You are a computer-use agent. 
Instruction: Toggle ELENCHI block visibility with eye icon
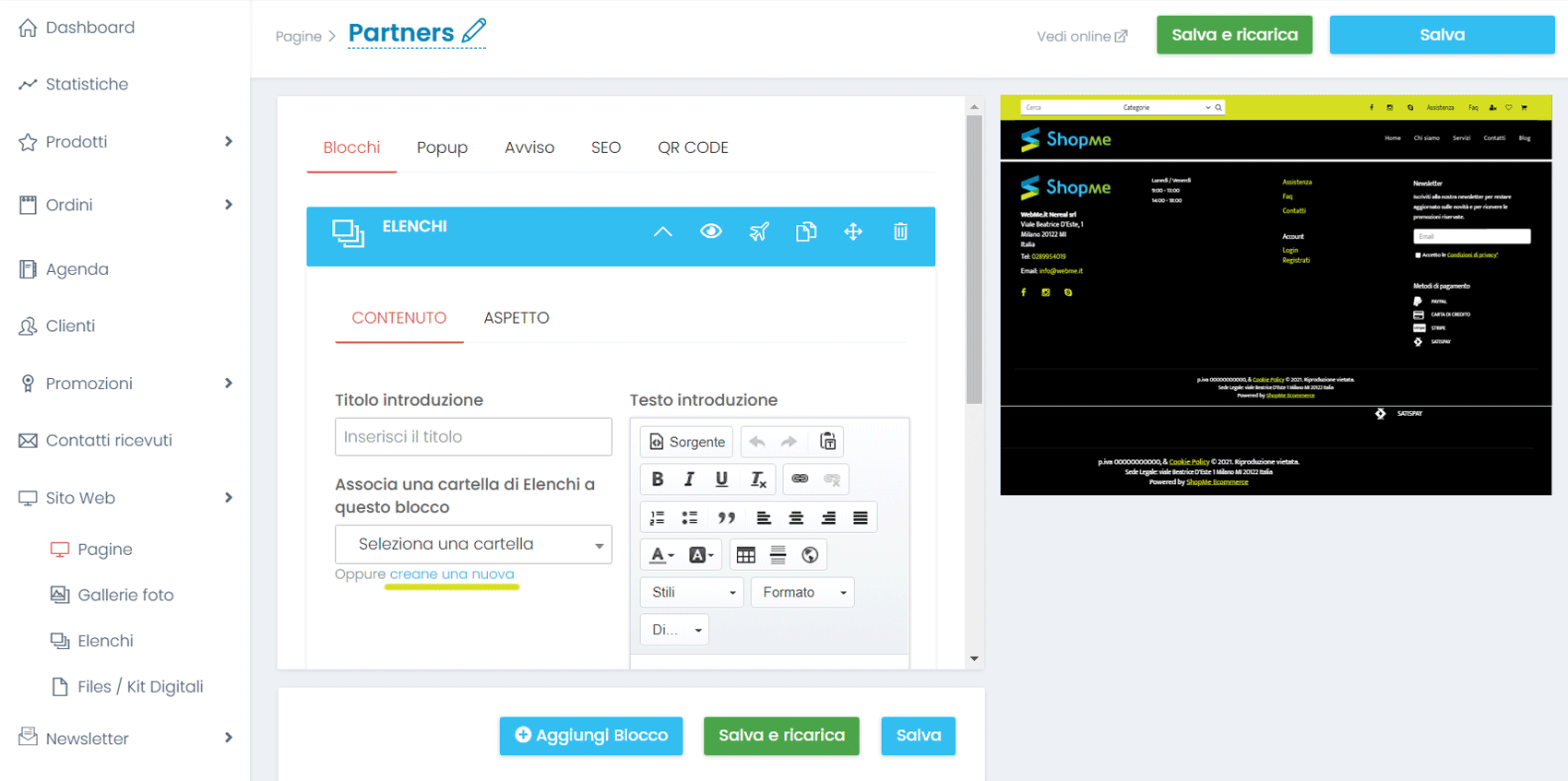[711, 231]
